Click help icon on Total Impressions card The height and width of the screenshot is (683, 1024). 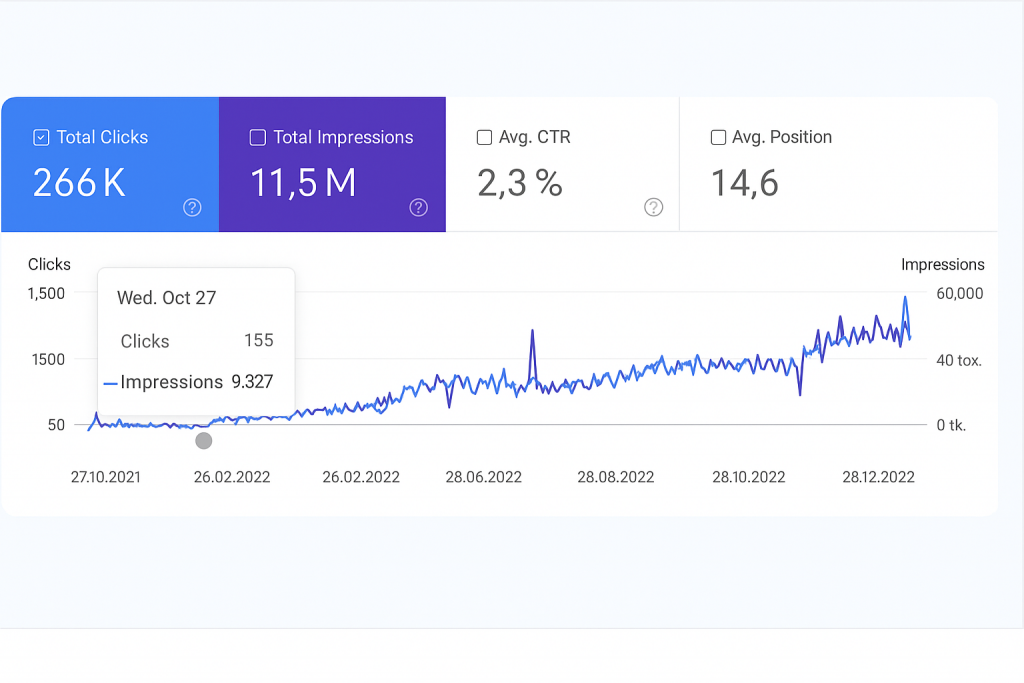(x=419, y=207)
